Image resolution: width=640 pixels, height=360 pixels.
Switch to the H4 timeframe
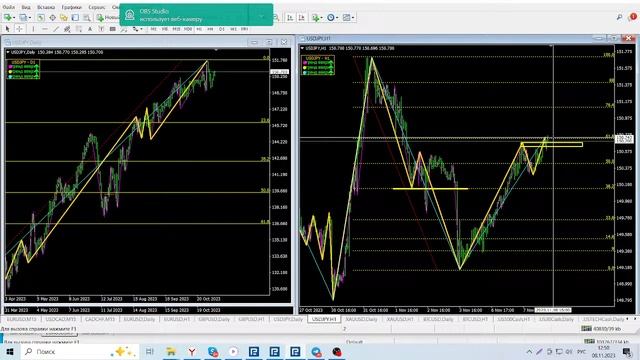210,29
